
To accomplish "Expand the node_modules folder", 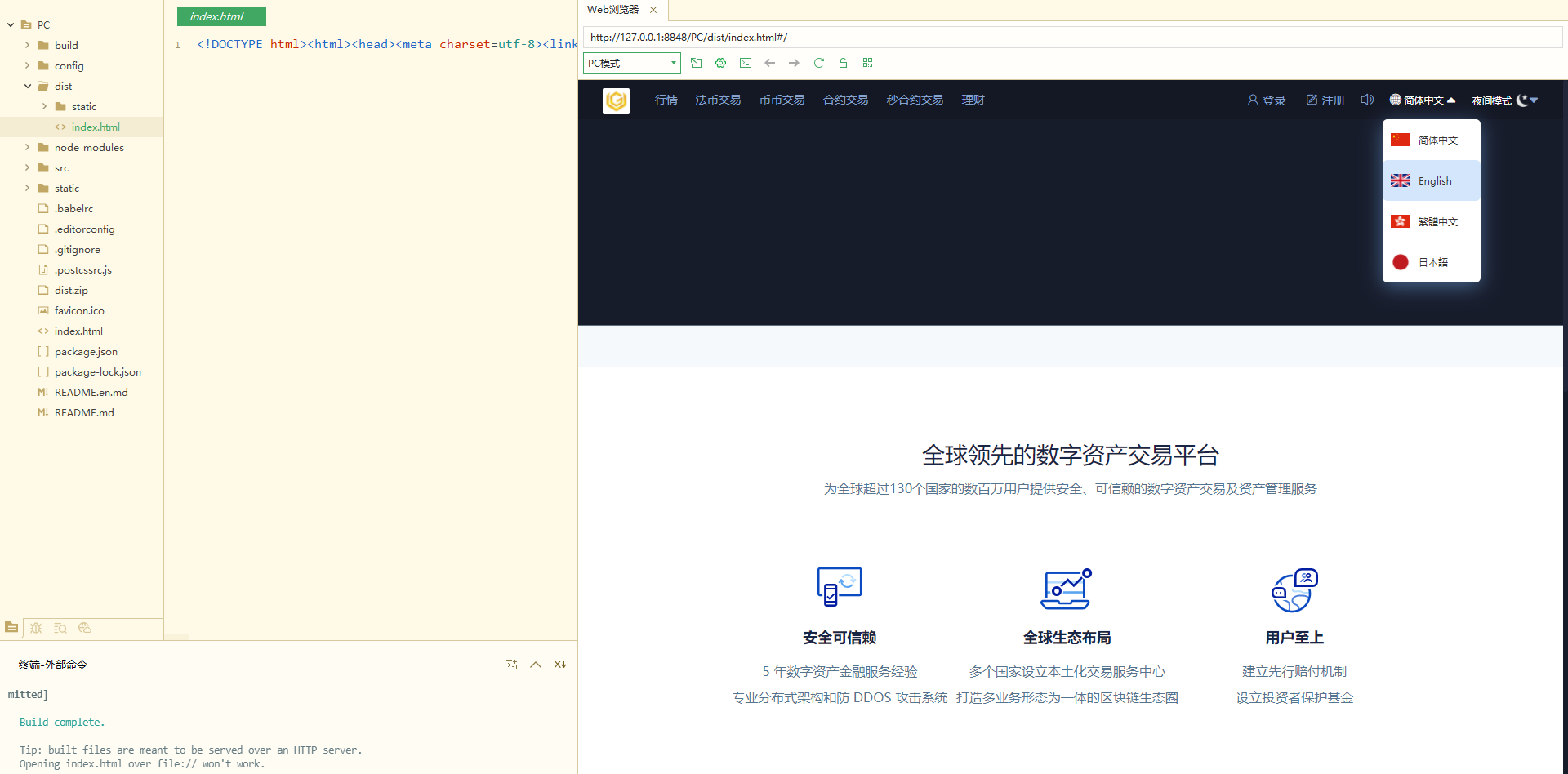I will 28,148.
